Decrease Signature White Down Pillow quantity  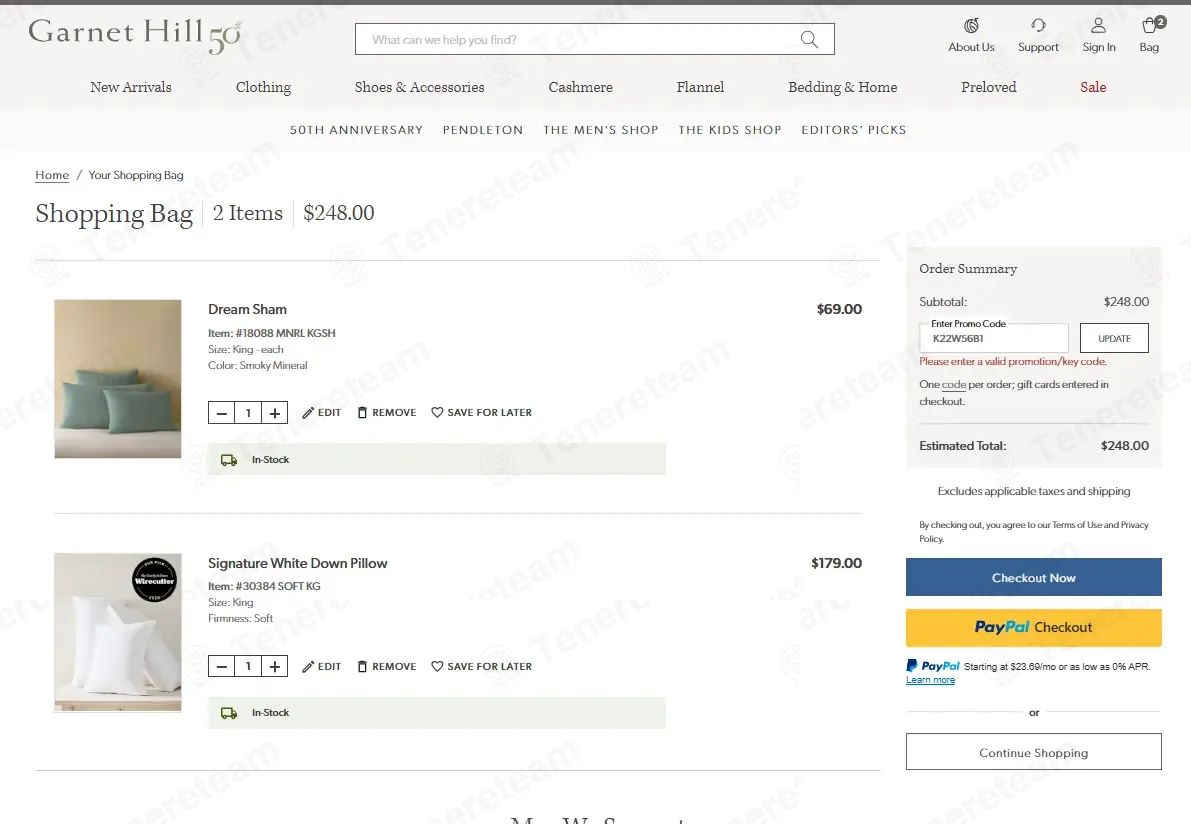(x=222, y=666)
